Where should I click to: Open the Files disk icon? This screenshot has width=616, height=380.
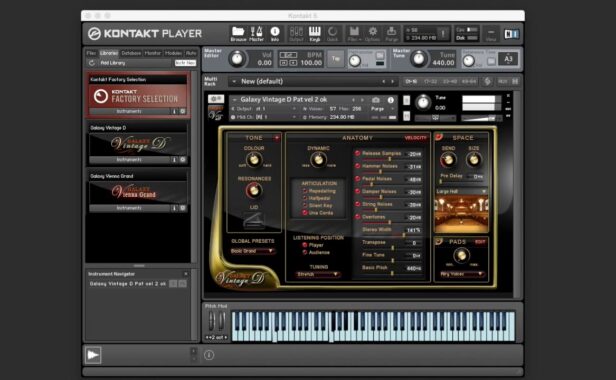pos(354,32)
